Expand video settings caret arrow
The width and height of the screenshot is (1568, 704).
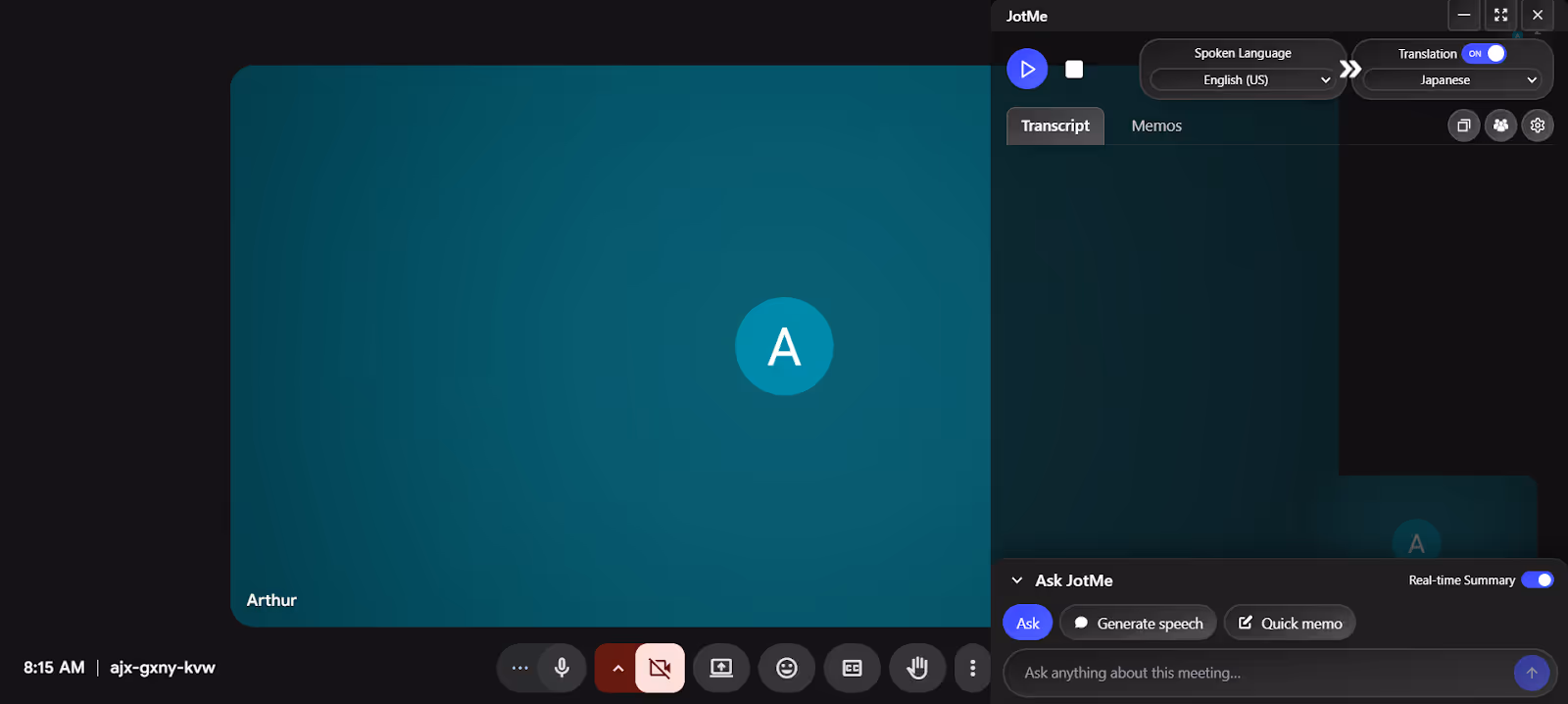(617, 669)
